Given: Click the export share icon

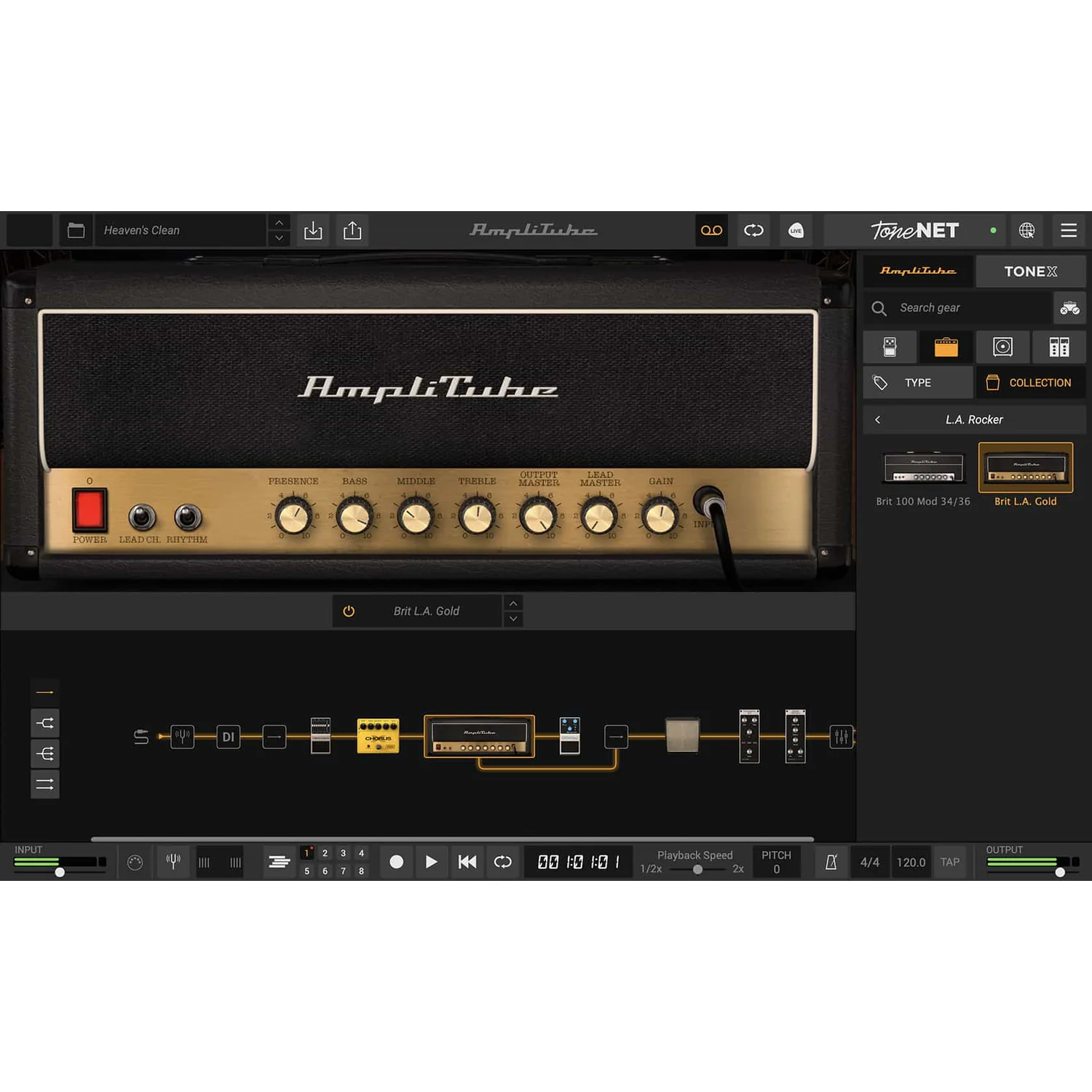Looking at the screenshot, I should (352, 231).
